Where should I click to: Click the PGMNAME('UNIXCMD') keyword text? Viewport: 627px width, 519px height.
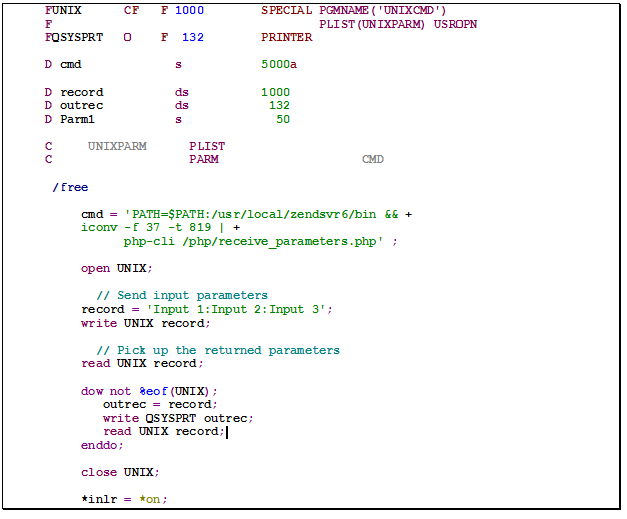(383, 10)
